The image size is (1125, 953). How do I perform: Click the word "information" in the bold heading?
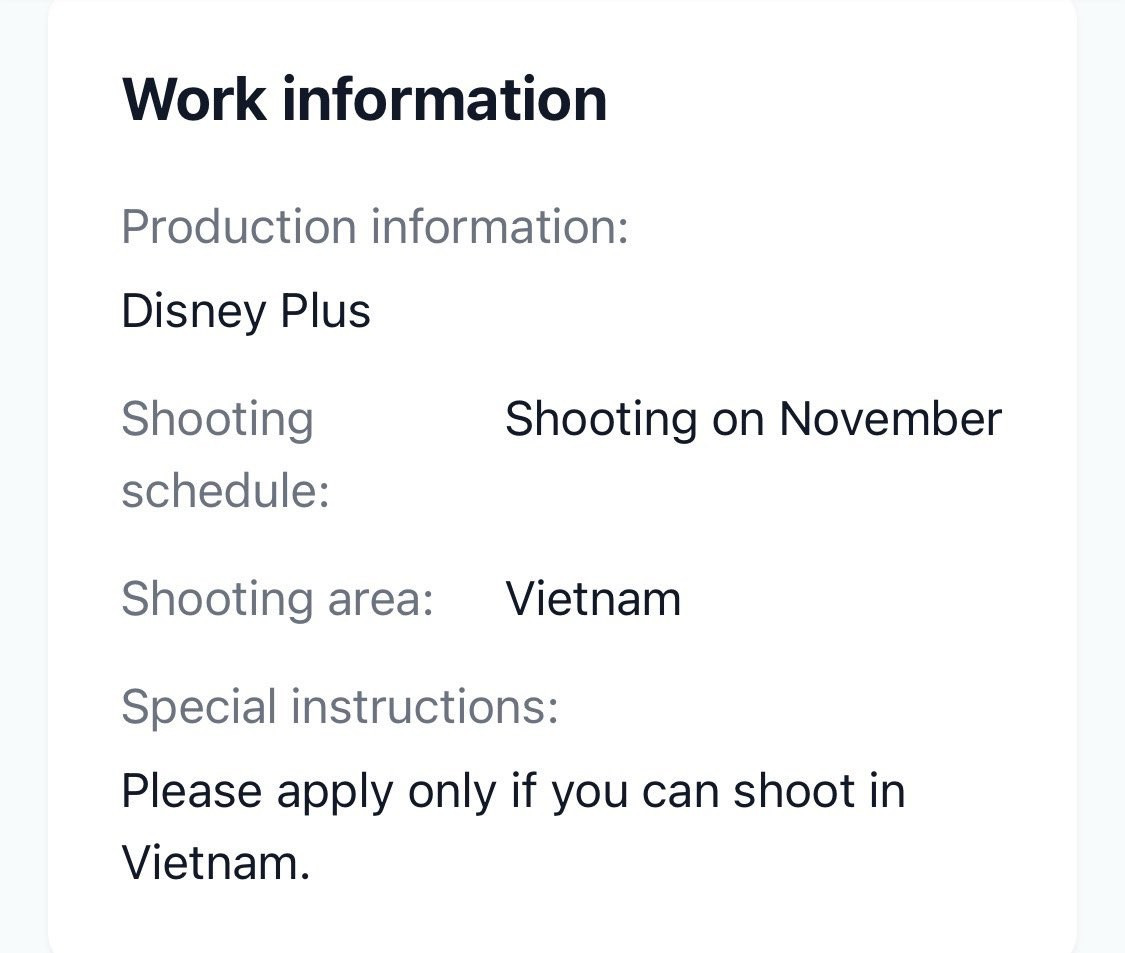pos(445,98)
